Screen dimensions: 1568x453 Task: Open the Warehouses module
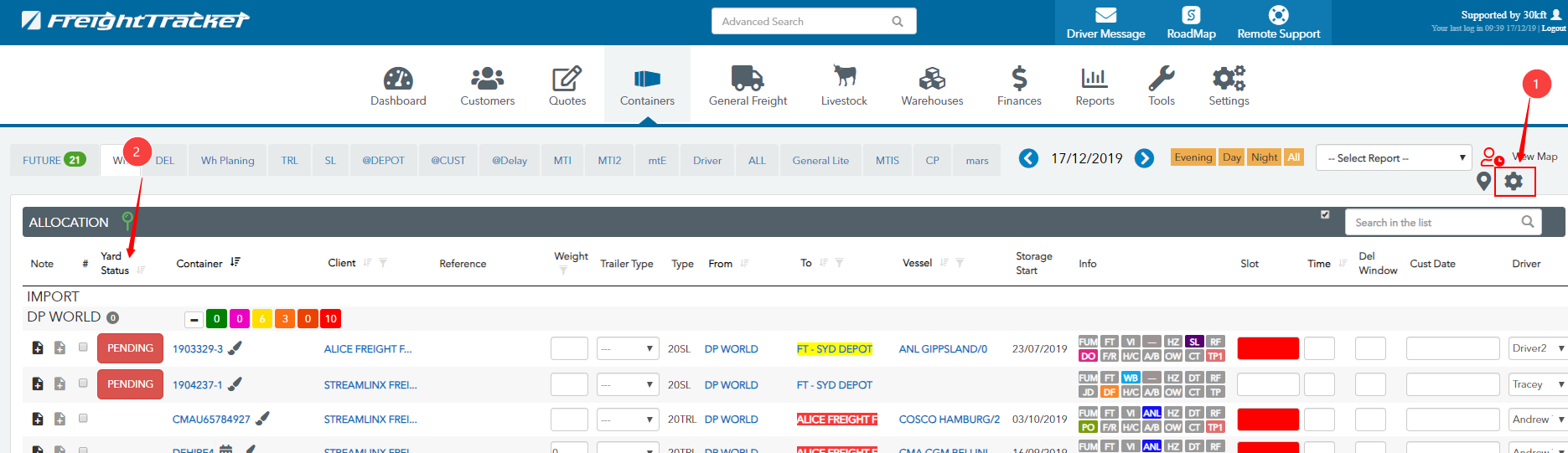point(932,86)
